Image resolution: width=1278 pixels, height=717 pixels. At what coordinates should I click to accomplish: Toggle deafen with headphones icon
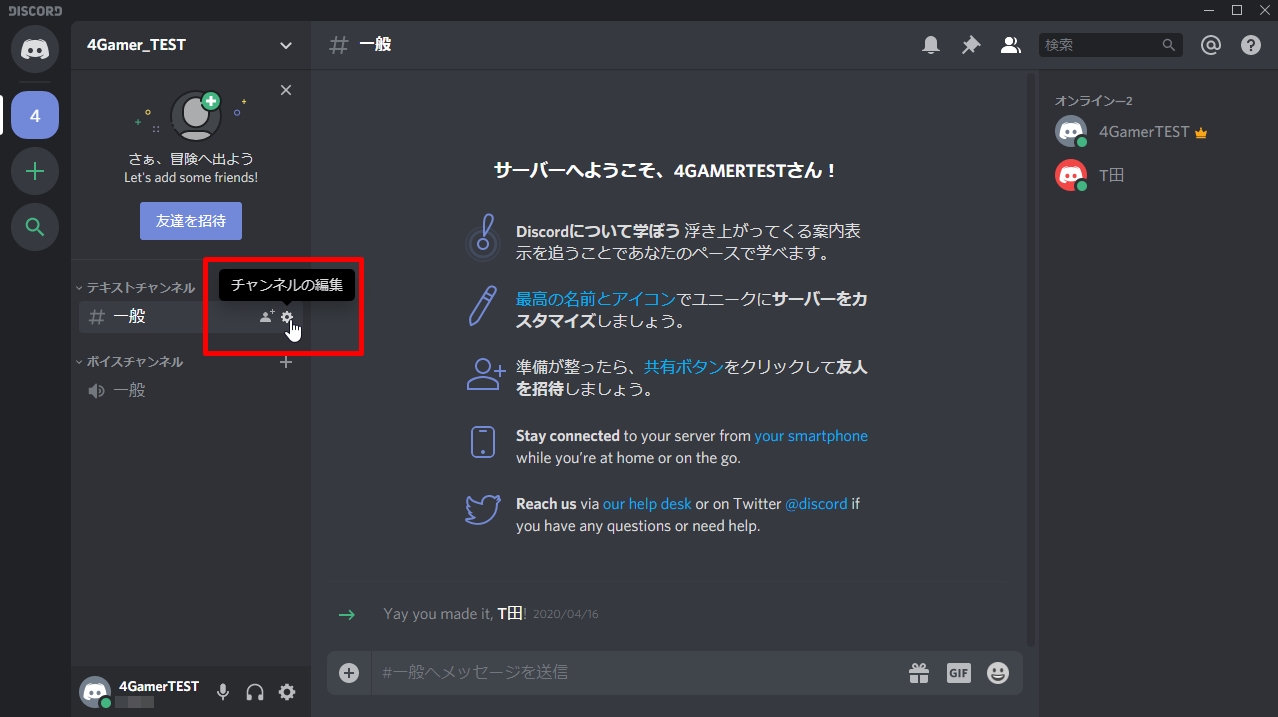(255, 692)
